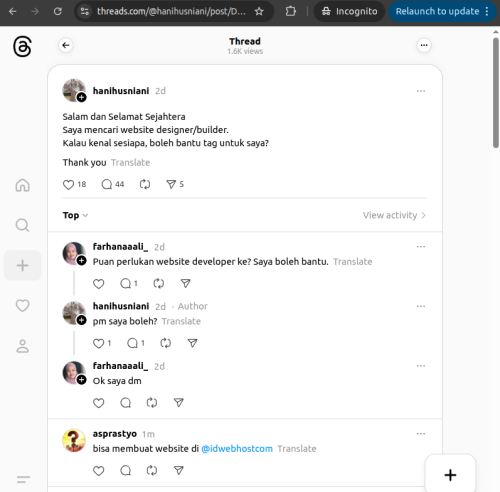Click the page vertical scrollbar thumb
The width and height of the screenshot is (500, 492).
[x=496, y=92]
